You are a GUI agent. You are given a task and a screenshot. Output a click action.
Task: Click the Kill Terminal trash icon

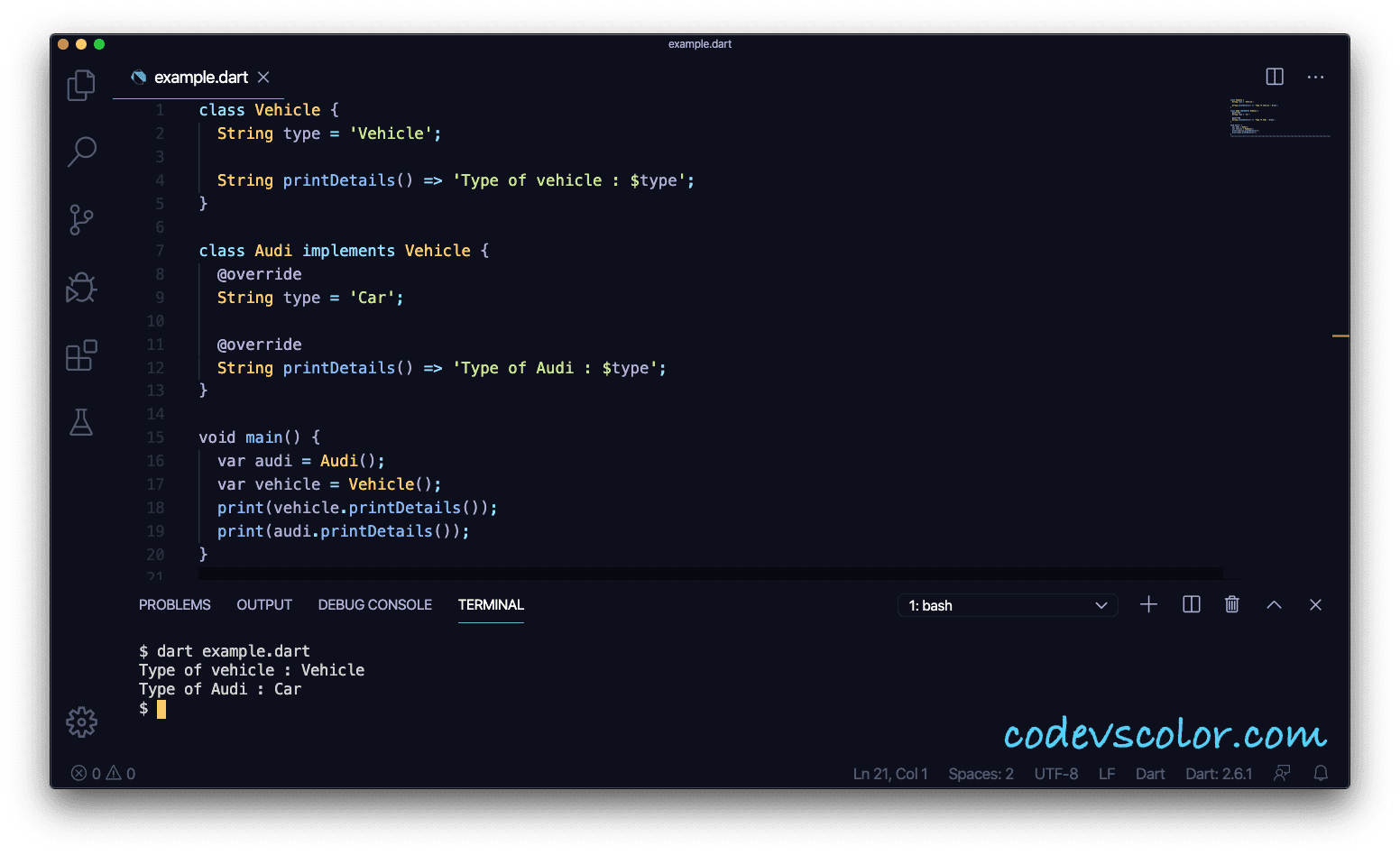(x=1231, y=604)
